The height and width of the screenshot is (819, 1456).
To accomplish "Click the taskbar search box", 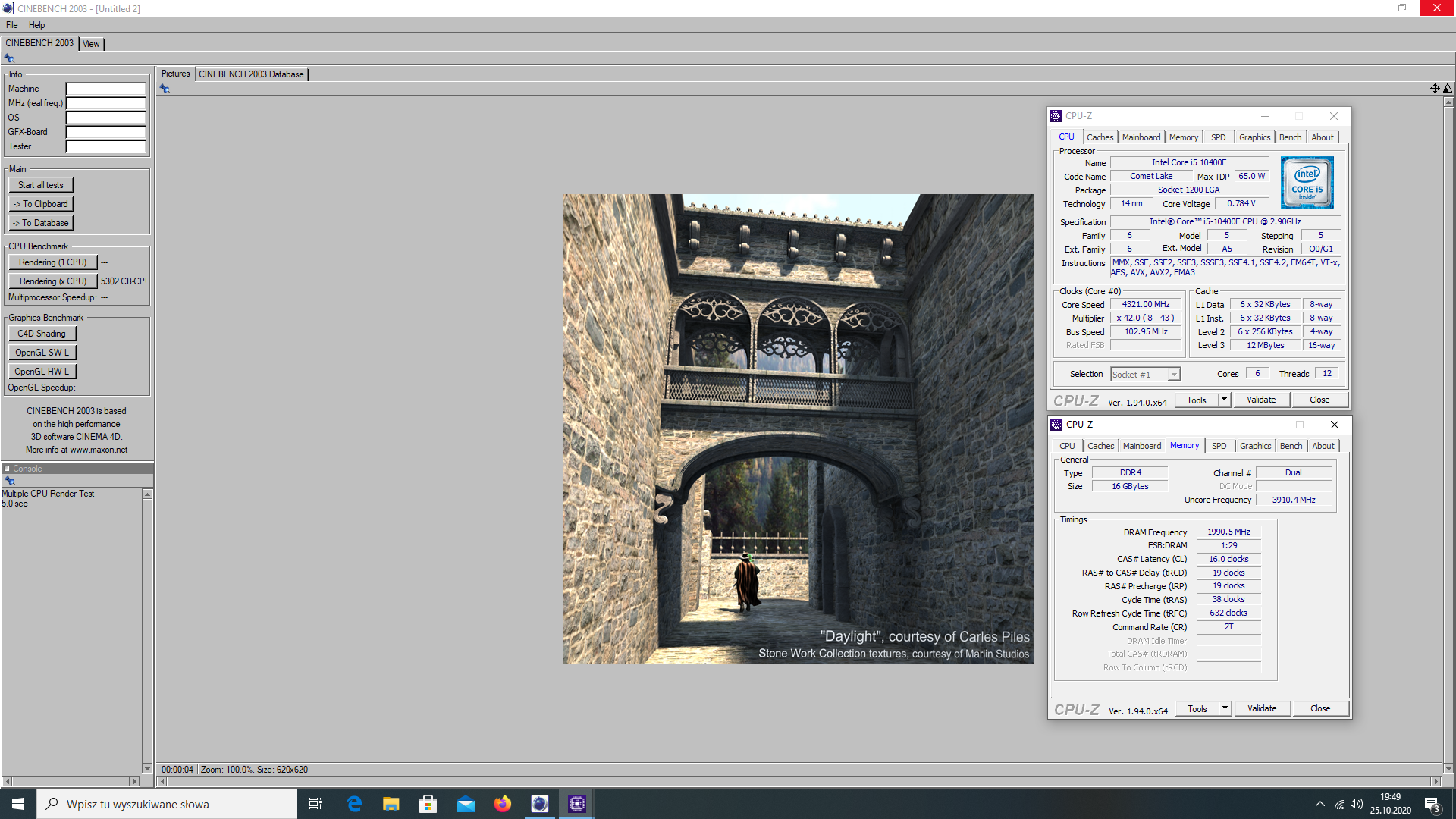I will click(x=167, y=804).
